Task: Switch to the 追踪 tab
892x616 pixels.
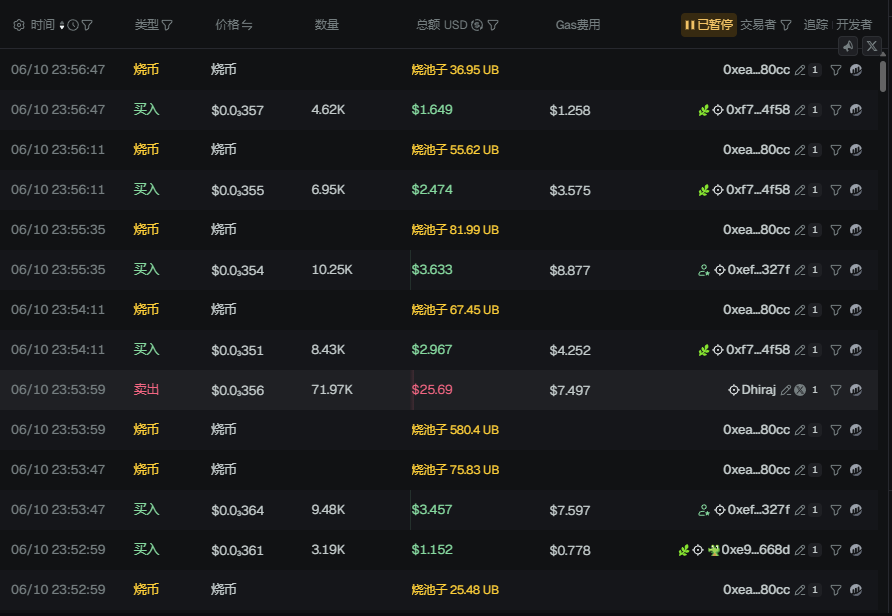Action: click(x=815, y=25)
